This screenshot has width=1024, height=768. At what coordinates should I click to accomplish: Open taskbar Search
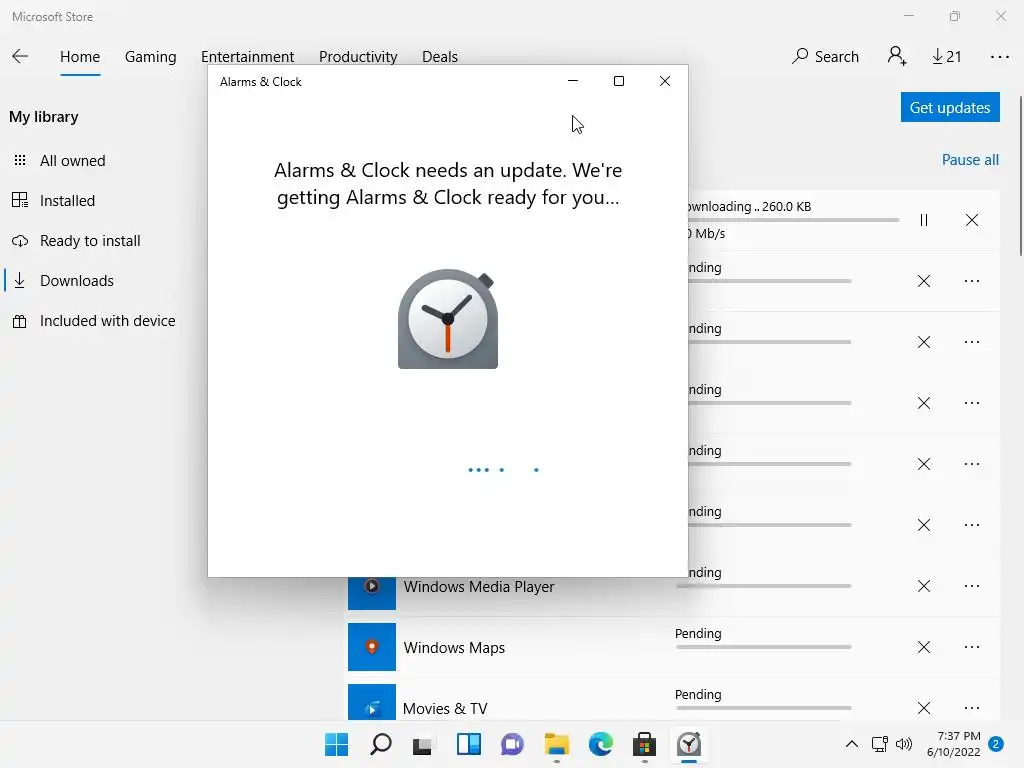(x=381, y=744)
